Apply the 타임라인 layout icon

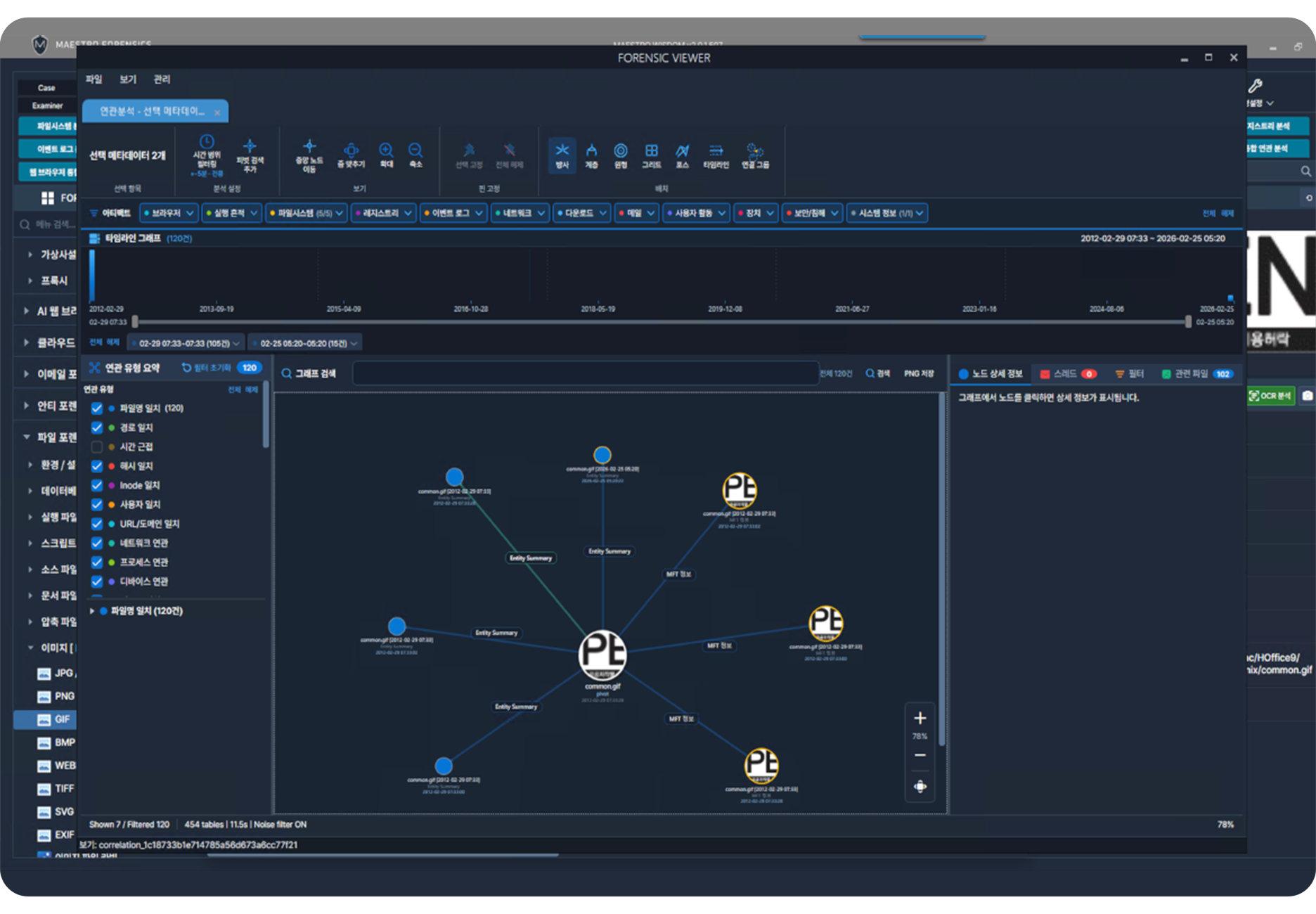pos(716,150)
